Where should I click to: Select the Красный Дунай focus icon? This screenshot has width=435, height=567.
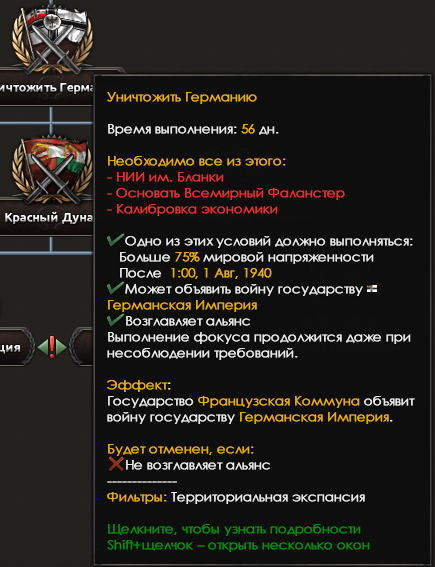52,170
